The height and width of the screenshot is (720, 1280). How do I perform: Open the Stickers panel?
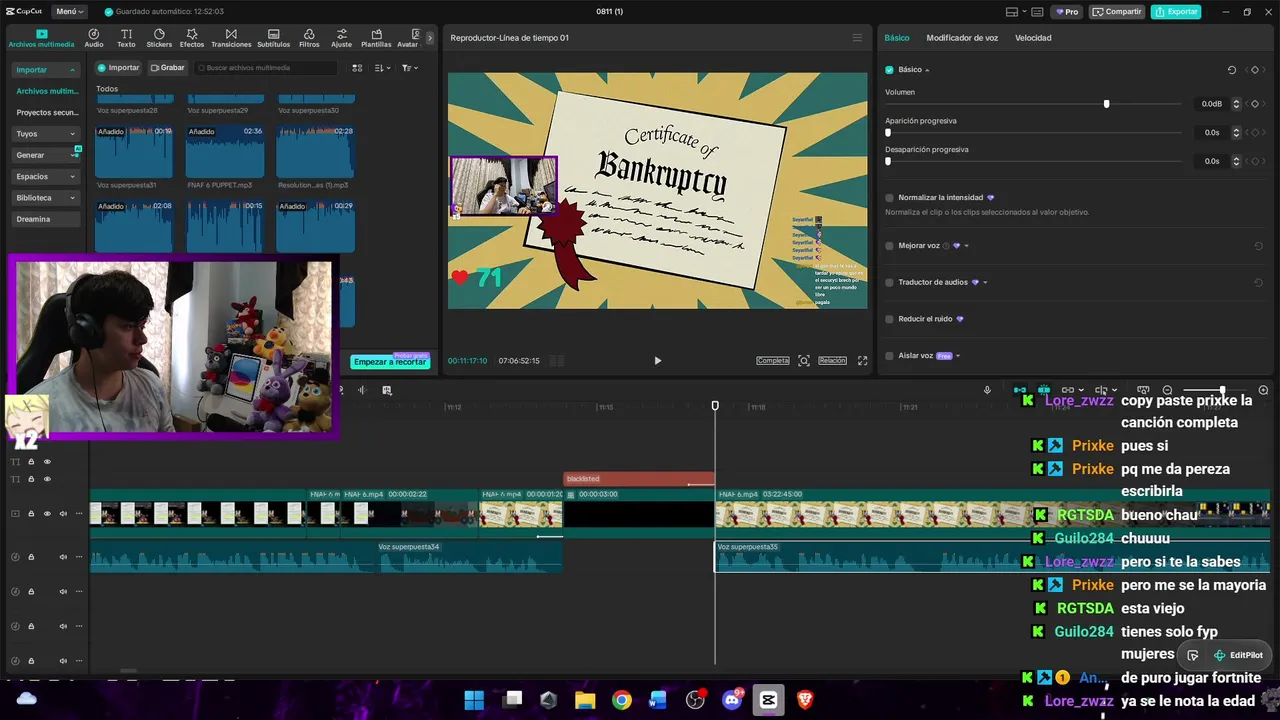tap(159, 38)
